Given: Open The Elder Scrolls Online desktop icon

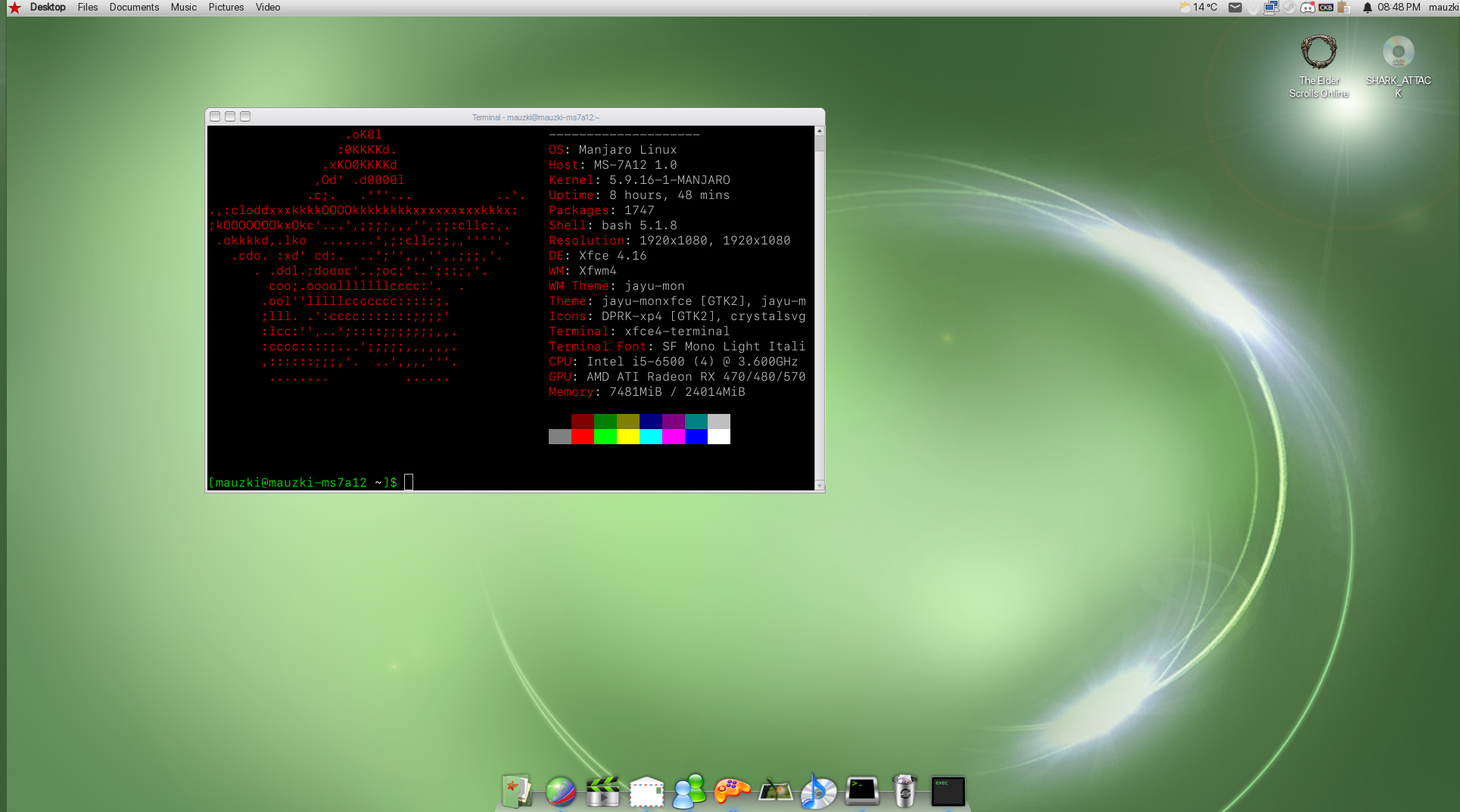Looking at the screenshot, I should click(1319, 67).
